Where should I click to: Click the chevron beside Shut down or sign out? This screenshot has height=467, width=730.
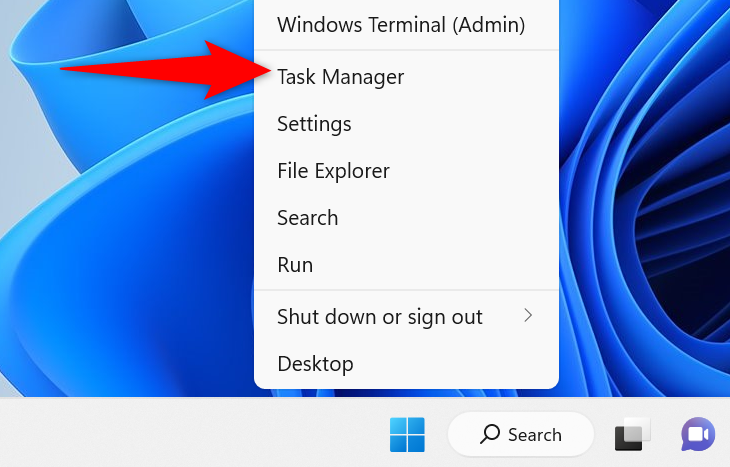(528, 316)
